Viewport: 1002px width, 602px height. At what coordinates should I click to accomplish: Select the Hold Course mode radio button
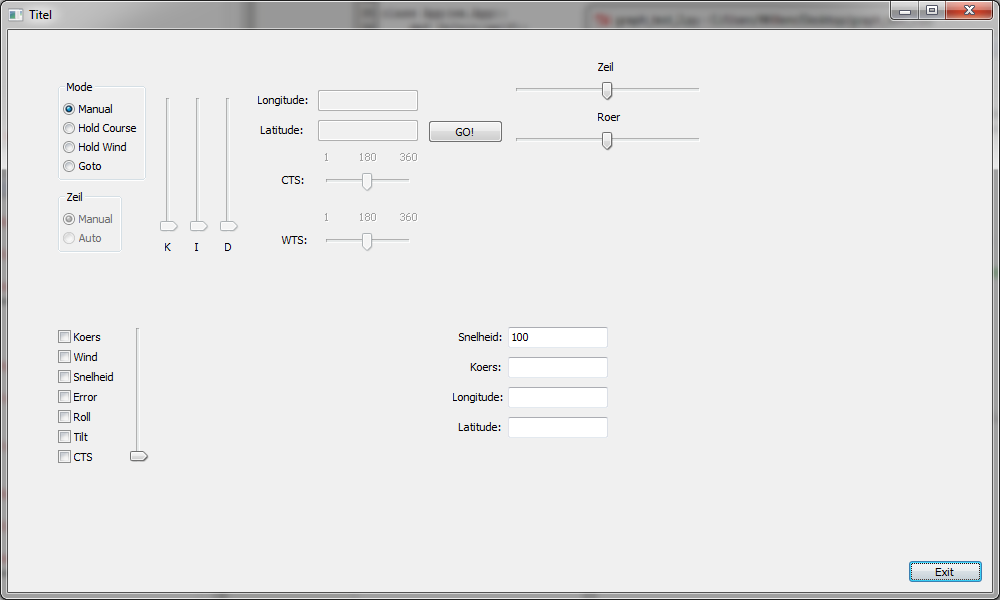[x=69, y=128]
